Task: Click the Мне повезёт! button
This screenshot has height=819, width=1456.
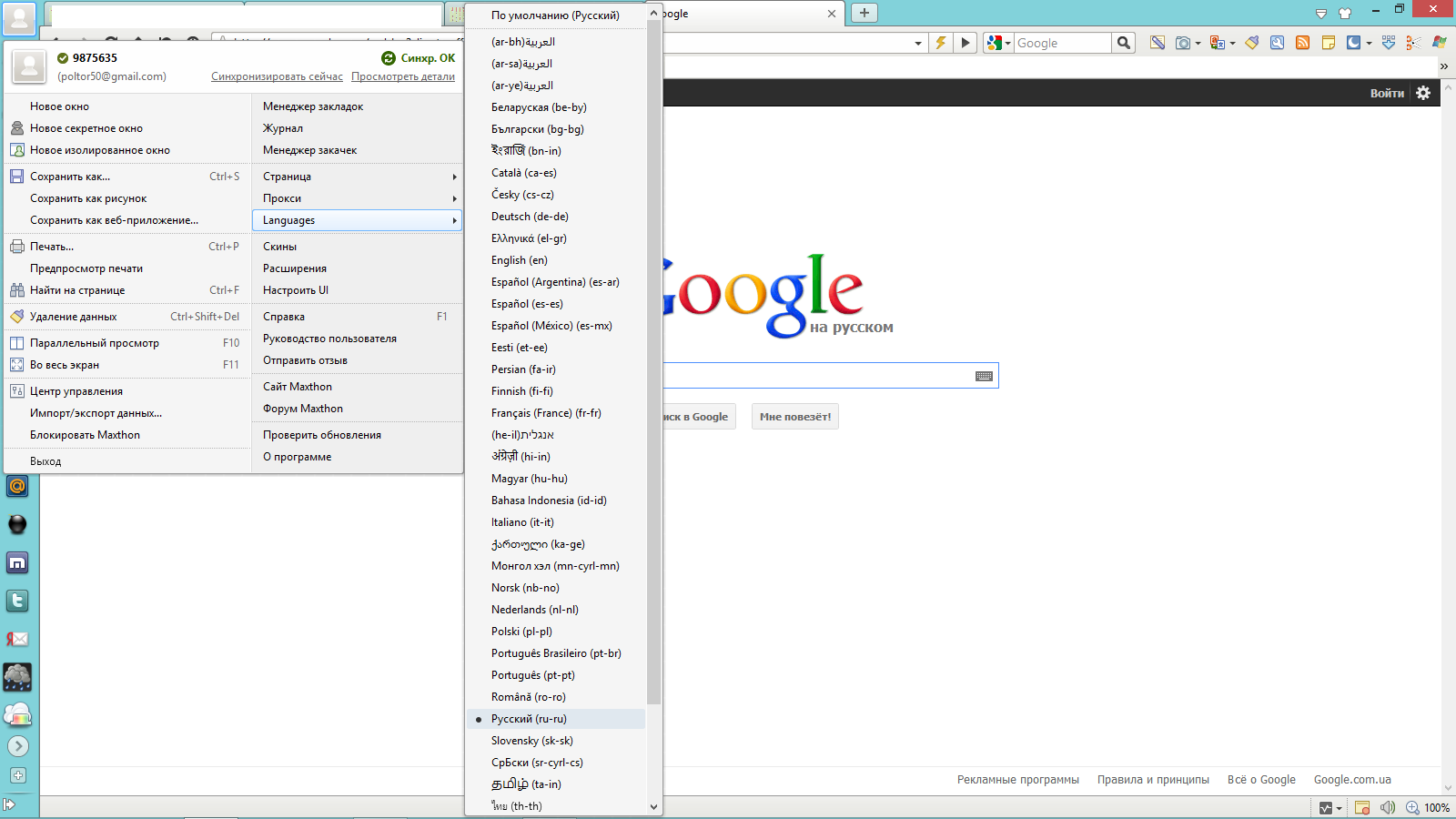Action: point(794,417)
